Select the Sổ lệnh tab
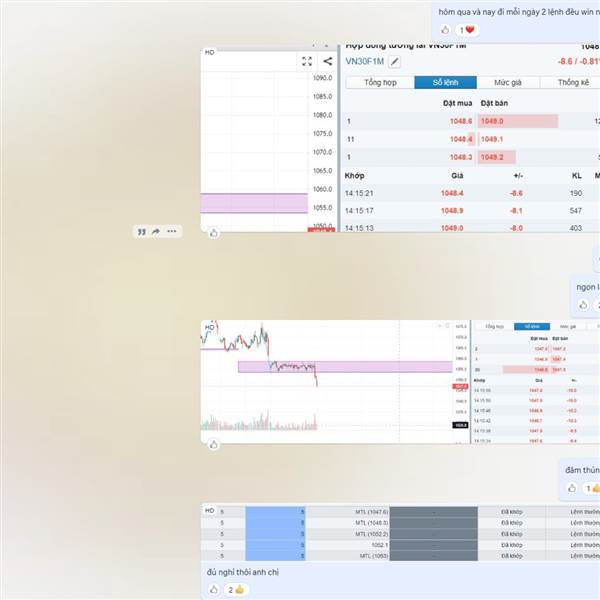This screenshot has height=600, width=600. click(x=445, y=82)
